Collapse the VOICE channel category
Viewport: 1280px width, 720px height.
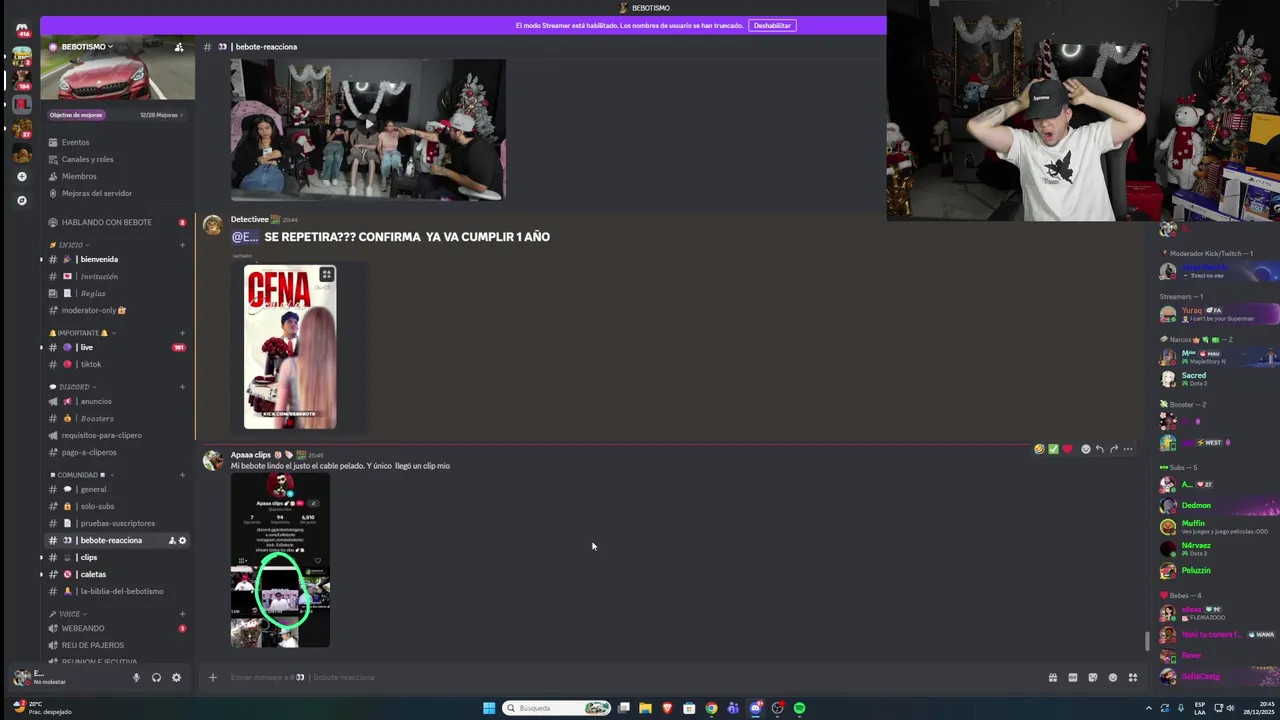coord(68,614)
